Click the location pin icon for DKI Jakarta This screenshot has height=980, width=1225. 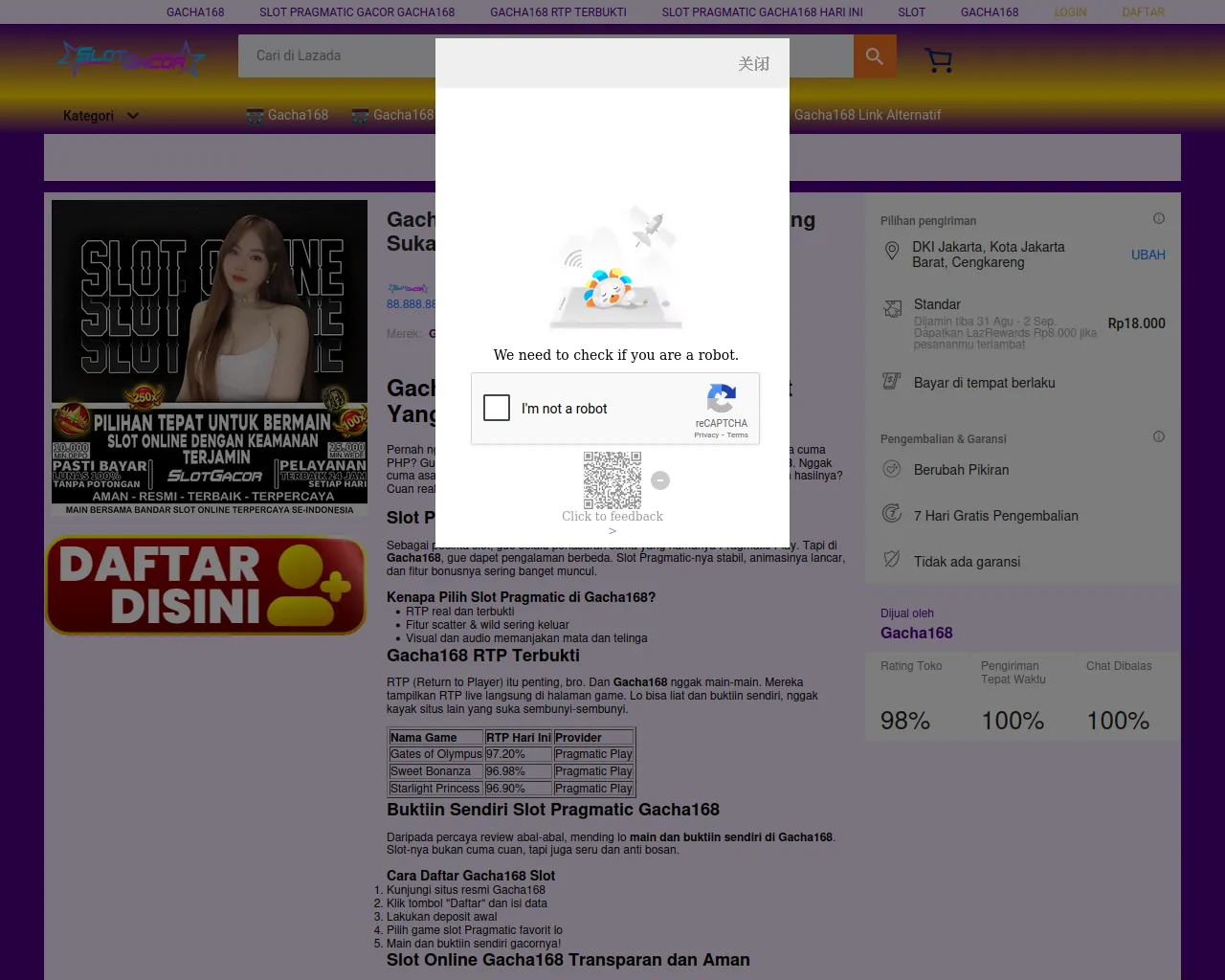tap(892, 251)
